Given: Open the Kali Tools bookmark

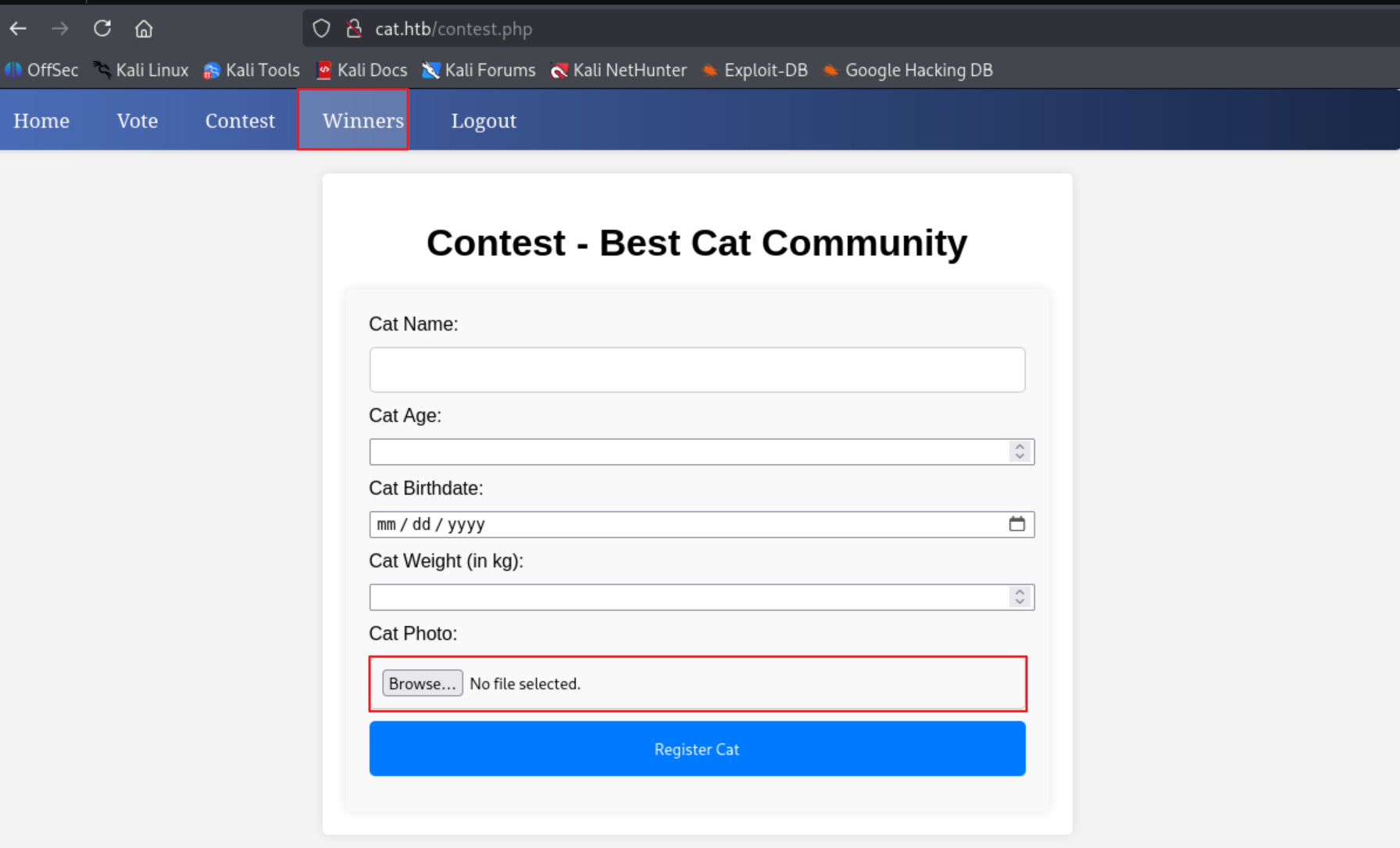Looking at the screenshot, I should coord(252,70).
